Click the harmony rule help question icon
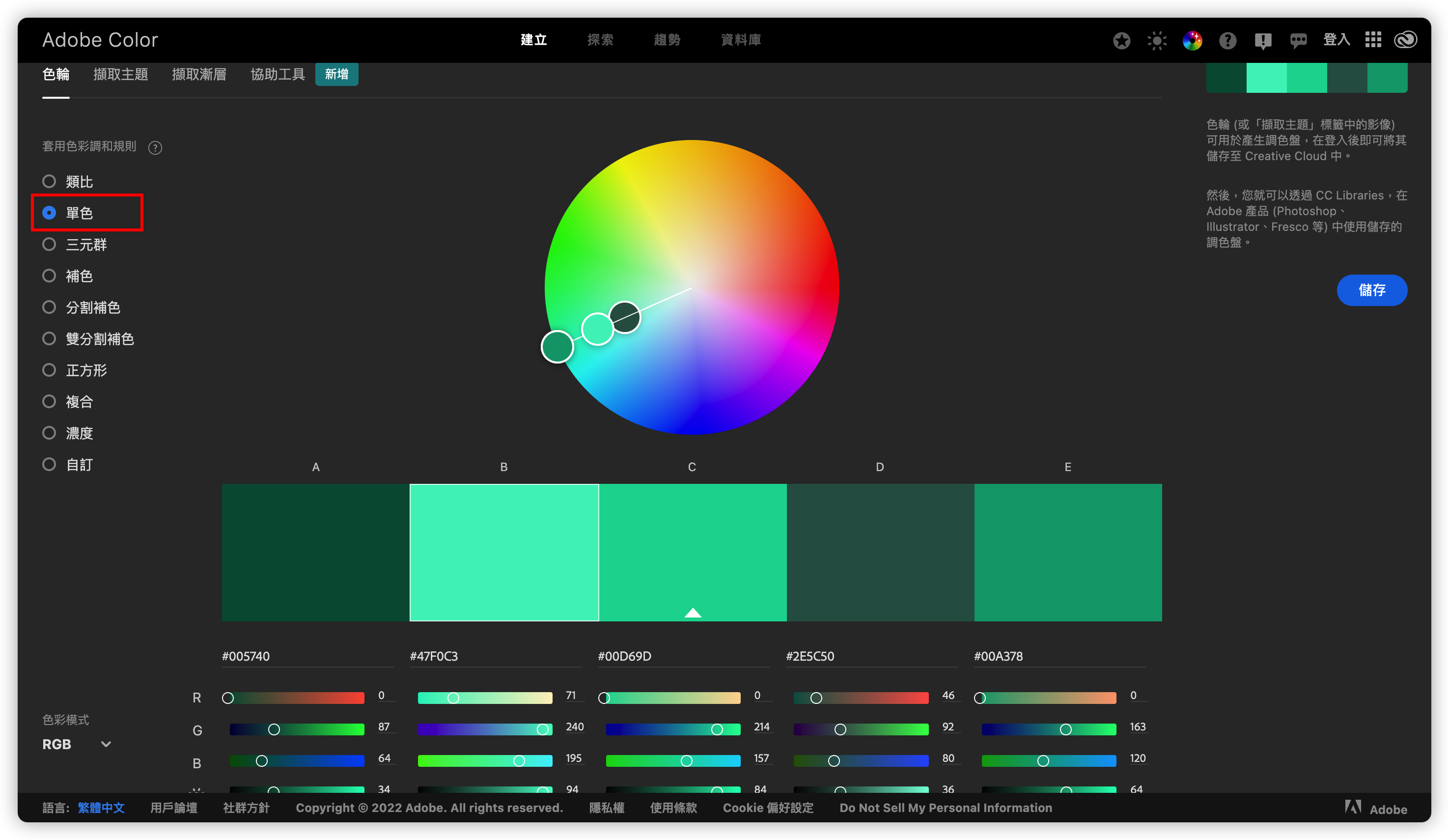 [x=155, y=148]
